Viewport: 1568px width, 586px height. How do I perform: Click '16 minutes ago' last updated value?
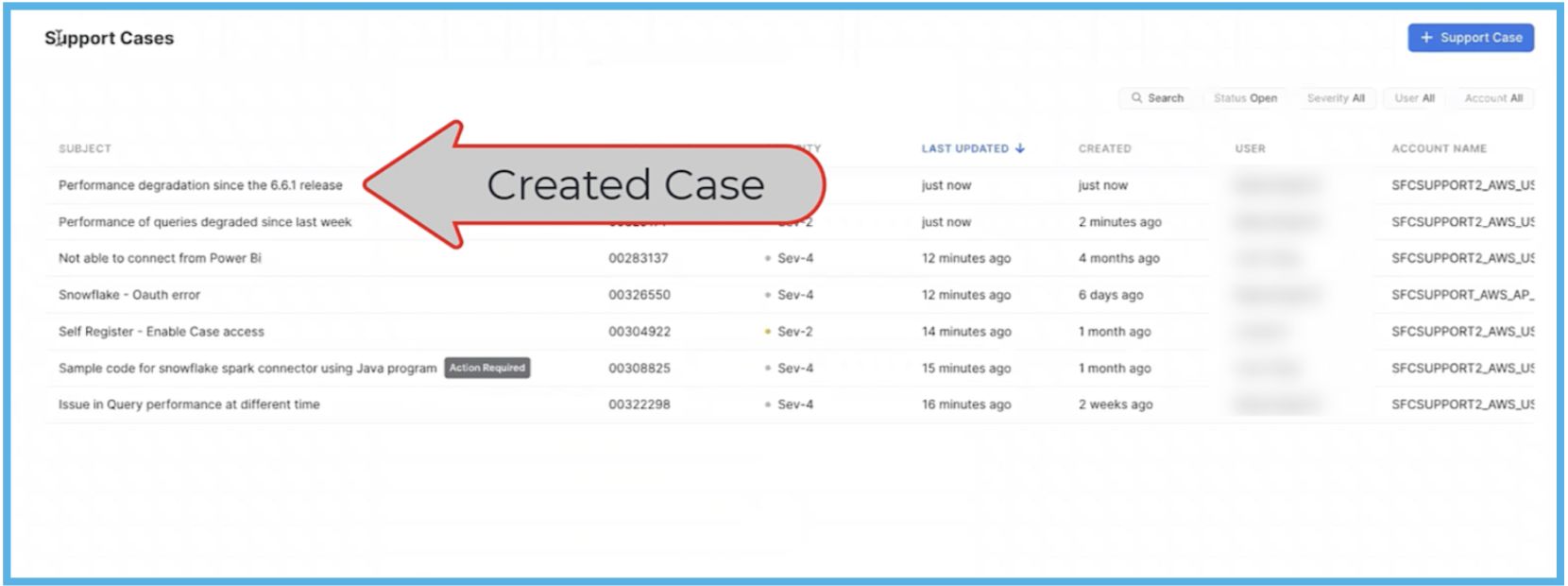(966, 405)
